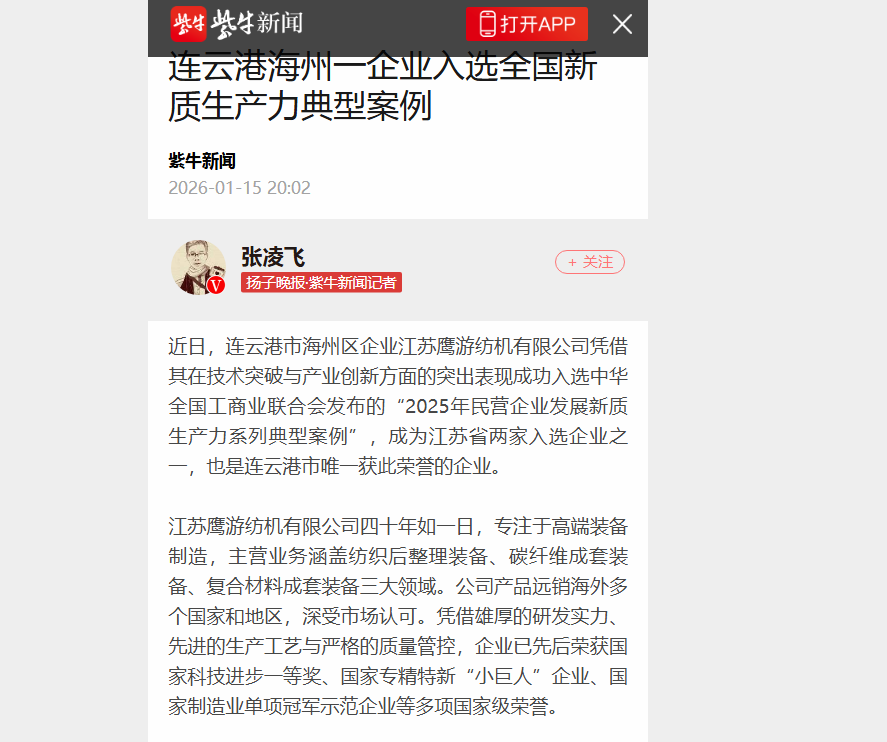The height and width of the screenshot is (742, 887).
Task: Click 张凌飞's author avatar photo
Action: pos(198,267)
